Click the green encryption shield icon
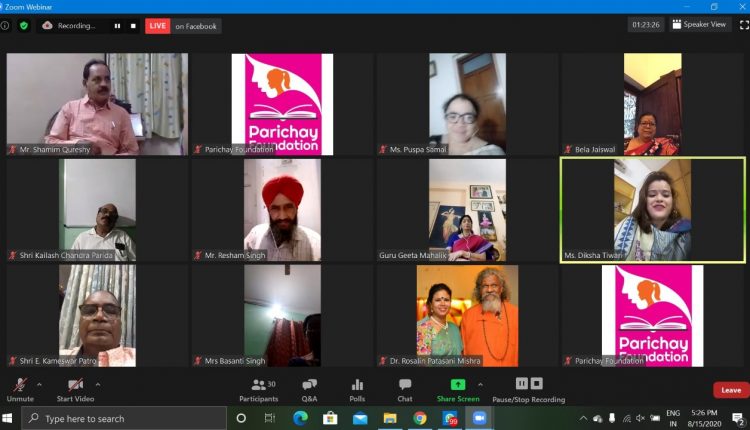This screenshot has width=750, height=430. [x=24, y=25]
